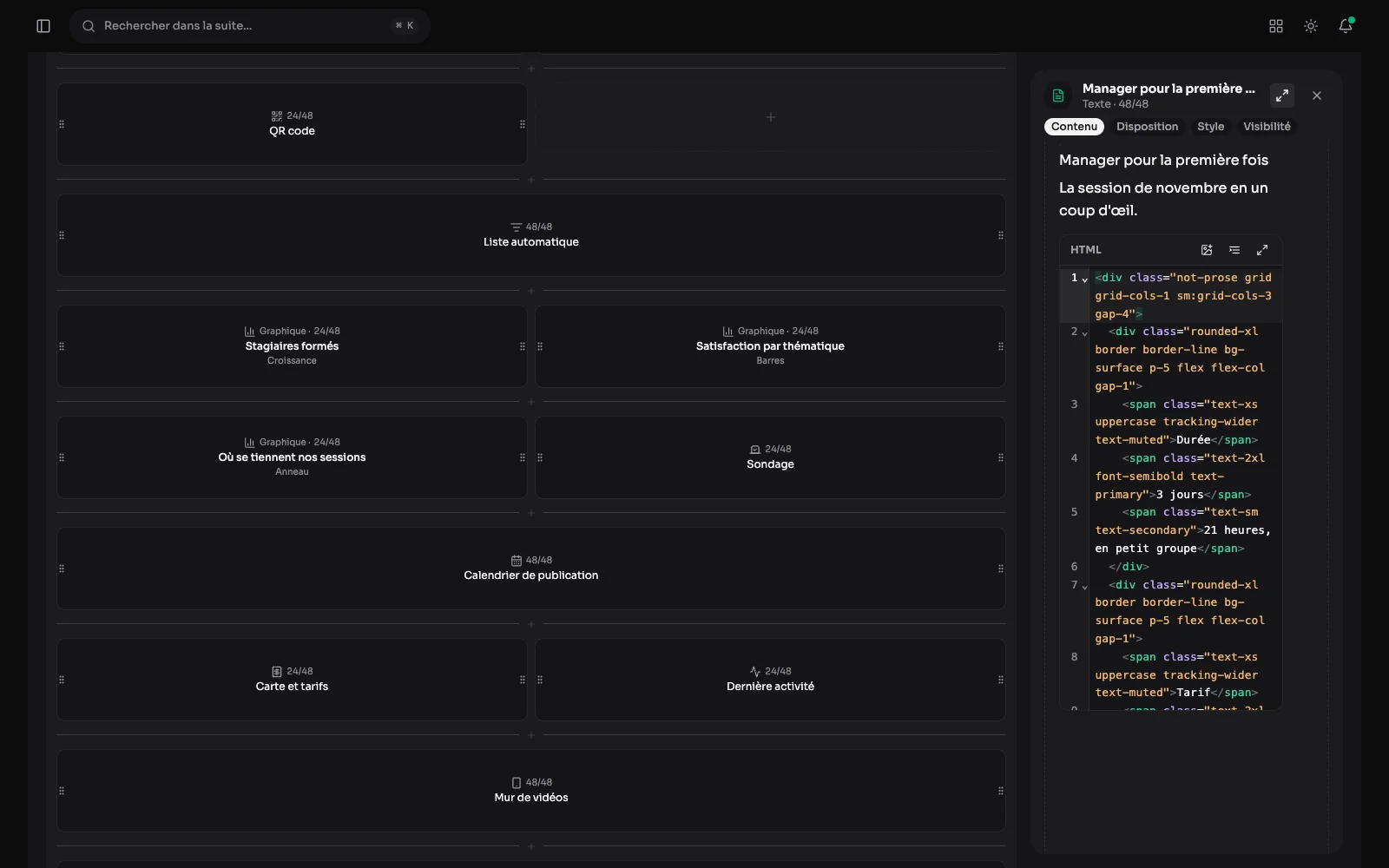Click the 'Texte · 48/48' subtitle
1389x868 pixels.
coord(1115,104)
